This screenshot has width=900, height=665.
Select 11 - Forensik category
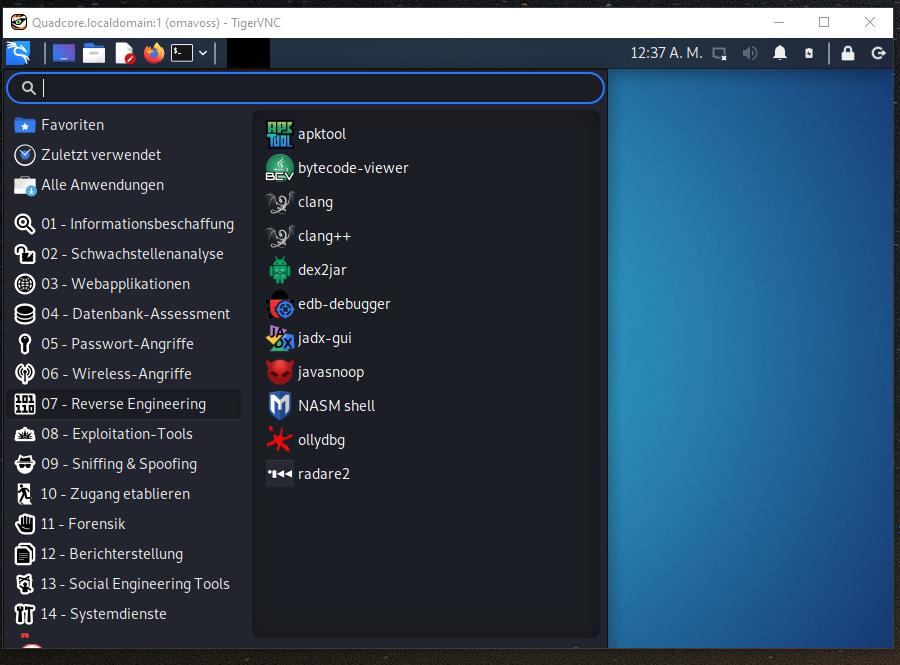pyautogui.click(x=125, y=524)
